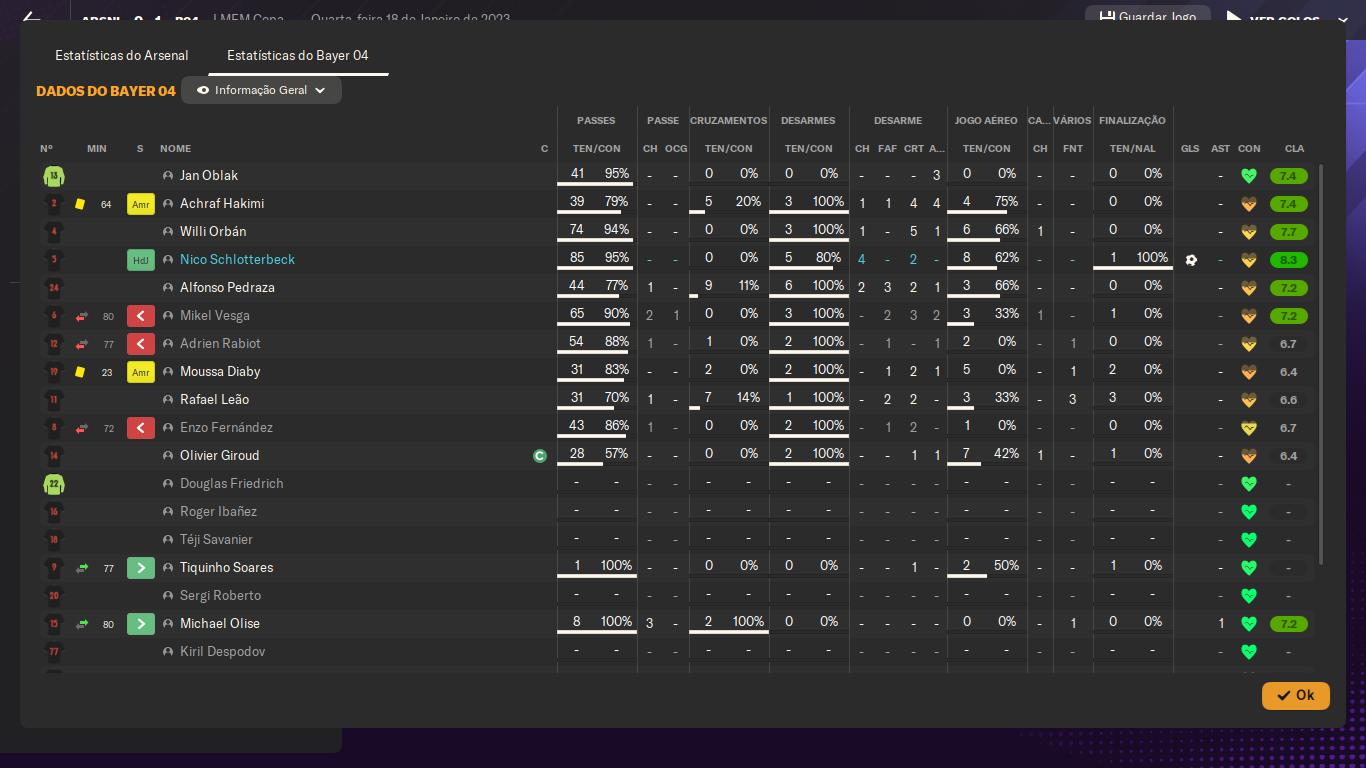Click Douglas Friedrich's green shirt icon
Viewport: 1366px width, 768px height.
(x=53, y=484)
